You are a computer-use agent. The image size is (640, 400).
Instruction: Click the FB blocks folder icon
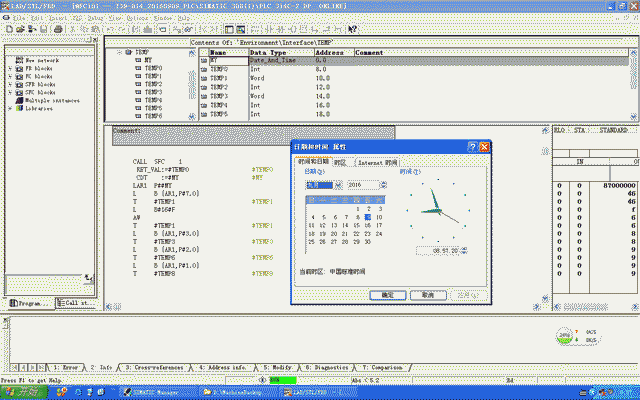(19, 68)
